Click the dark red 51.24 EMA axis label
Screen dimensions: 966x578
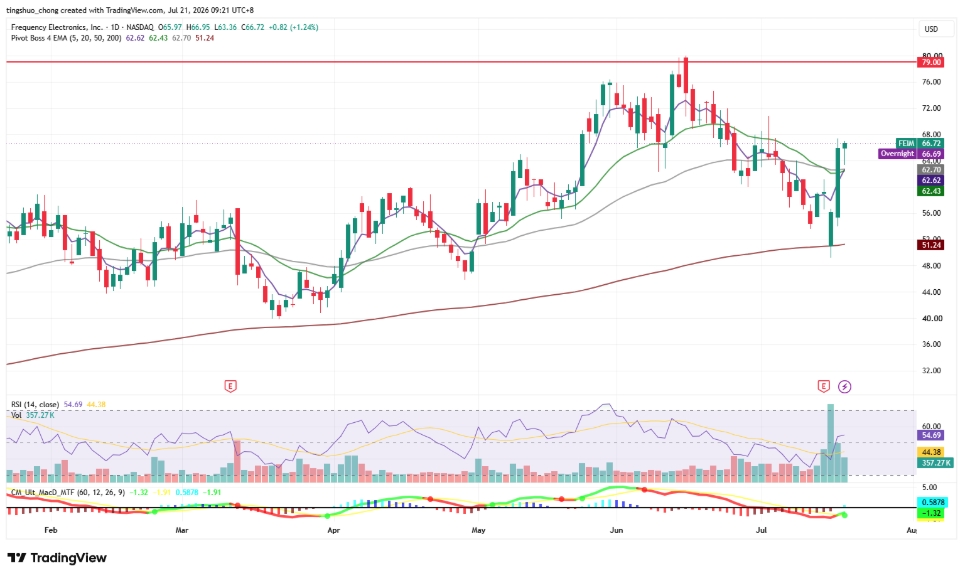pyautogui.click(x=930, y=245)
